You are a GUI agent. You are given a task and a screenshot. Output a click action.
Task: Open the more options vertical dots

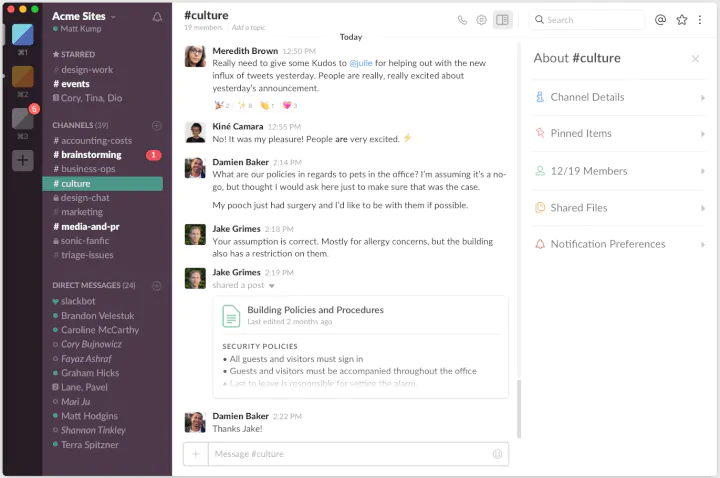point(700,20)
